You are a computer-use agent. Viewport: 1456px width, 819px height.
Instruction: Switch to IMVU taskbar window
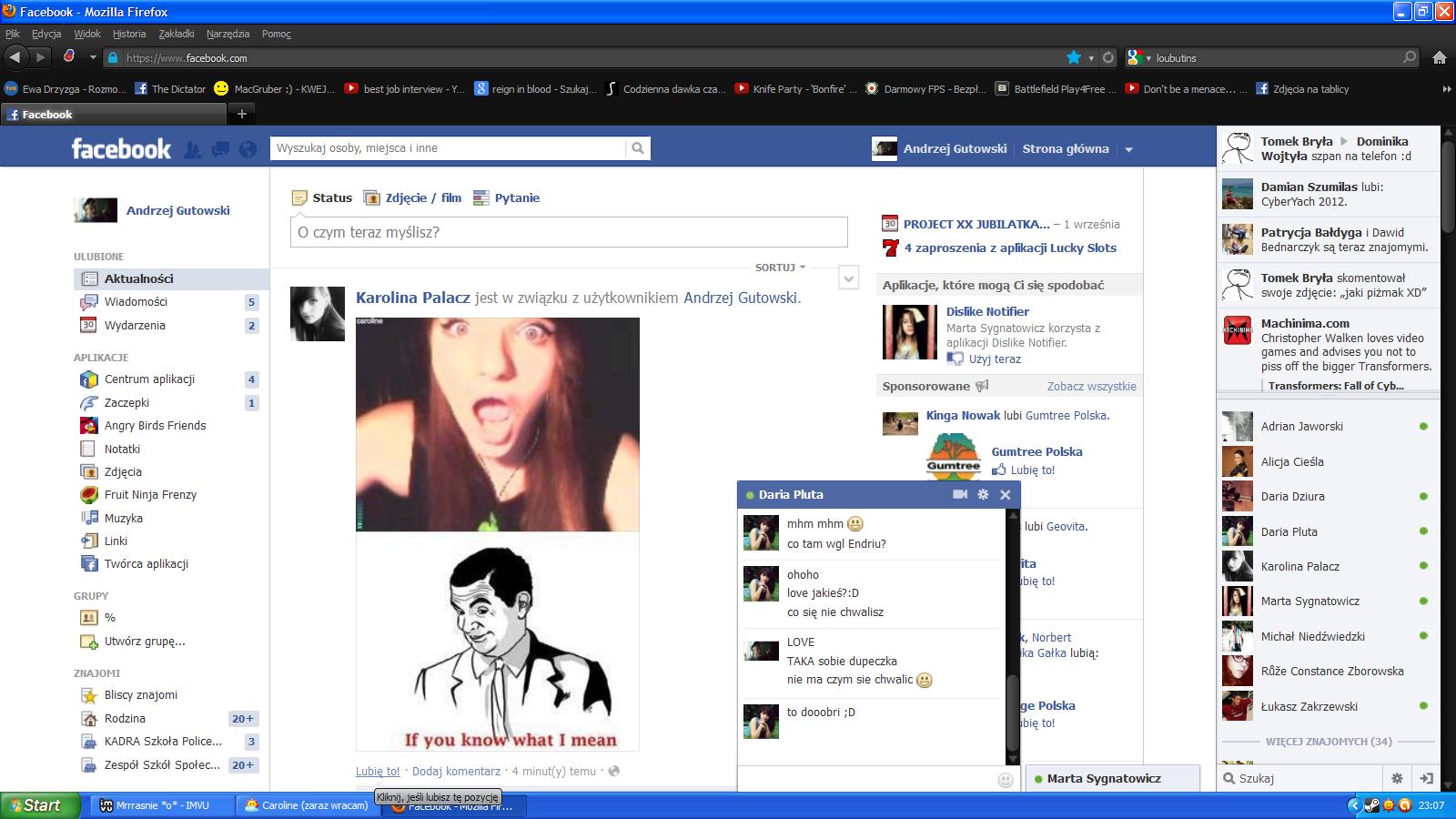coord(162,805)
